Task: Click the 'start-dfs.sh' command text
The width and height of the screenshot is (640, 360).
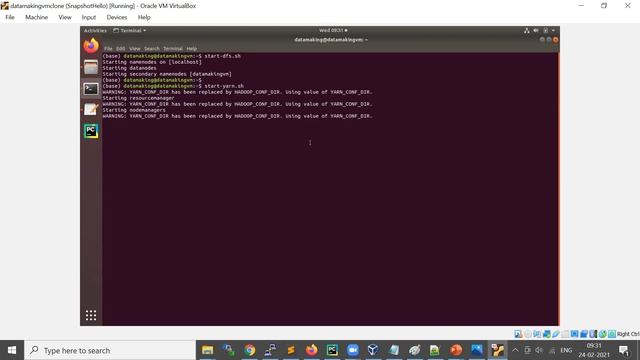Action: click(222, 56)
